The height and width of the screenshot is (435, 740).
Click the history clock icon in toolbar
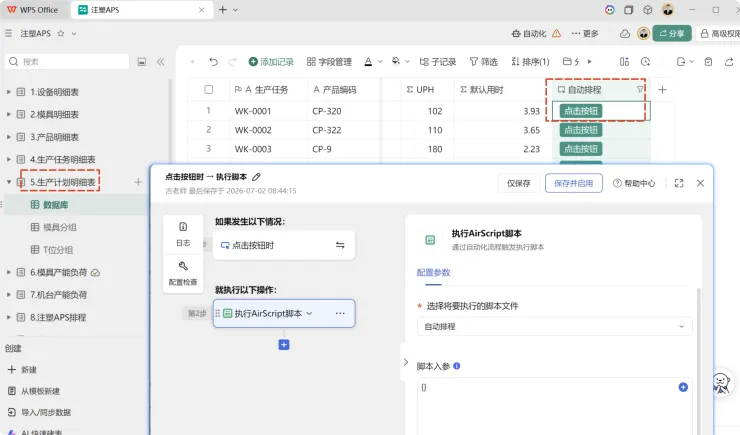point(646,62)
